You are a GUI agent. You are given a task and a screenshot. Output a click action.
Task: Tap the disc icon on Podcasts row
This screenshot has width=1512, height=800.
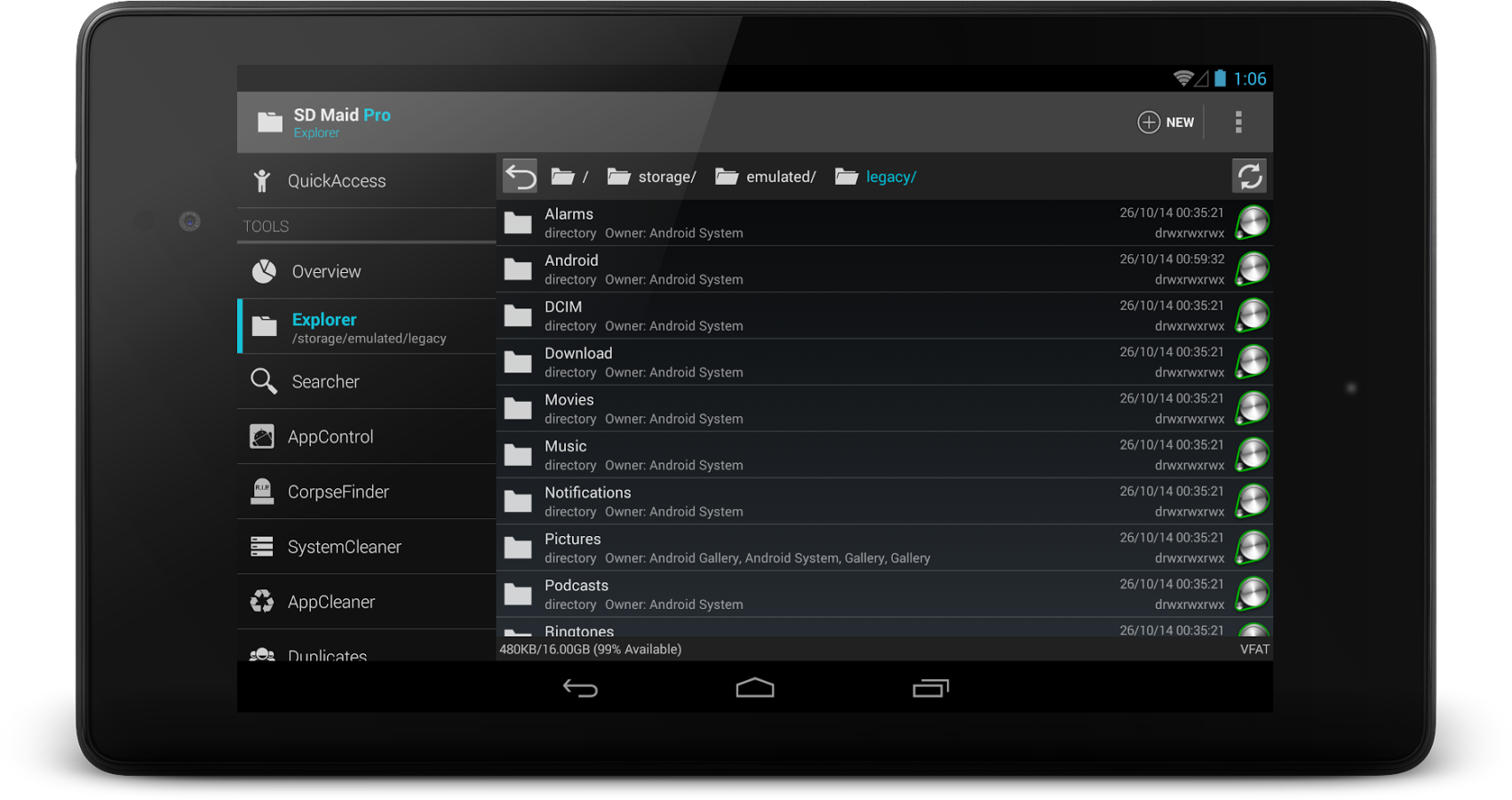pos(1253,593)
